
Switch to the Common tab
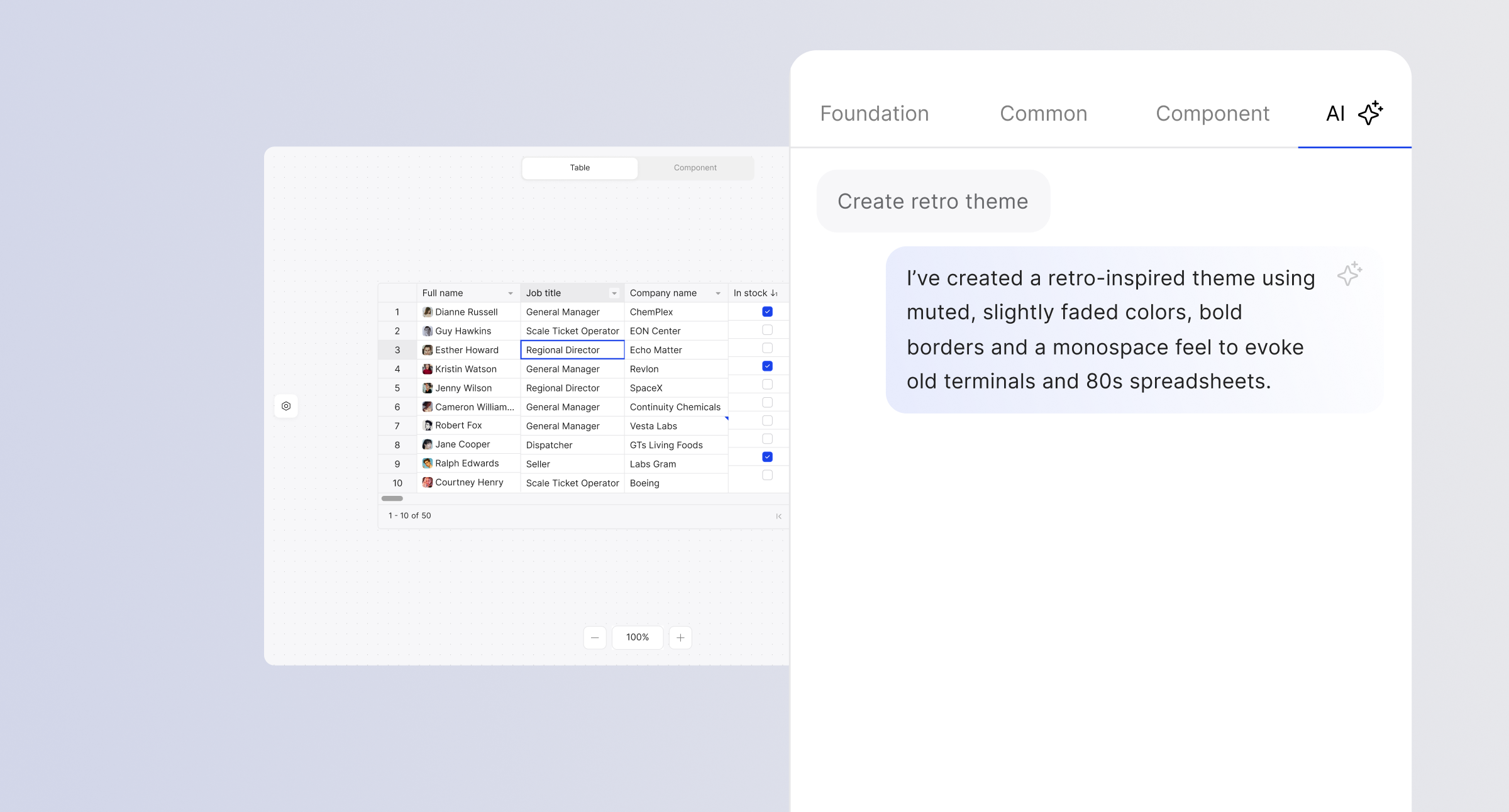[x=1044, y=114]
